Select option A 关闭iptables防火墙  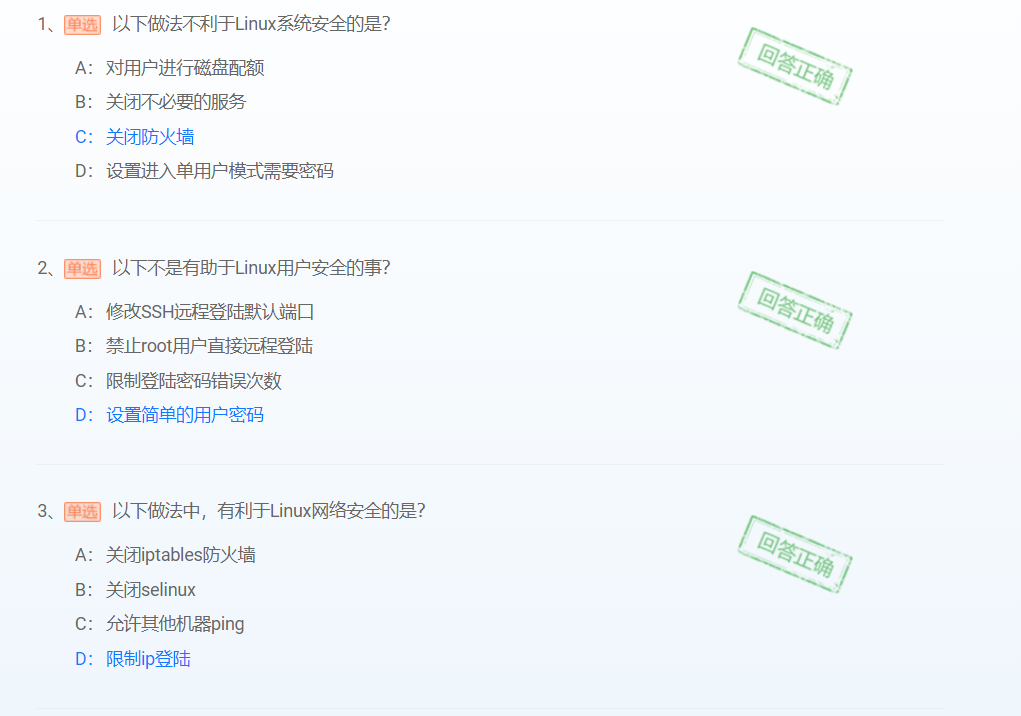[x=165, y=555]
